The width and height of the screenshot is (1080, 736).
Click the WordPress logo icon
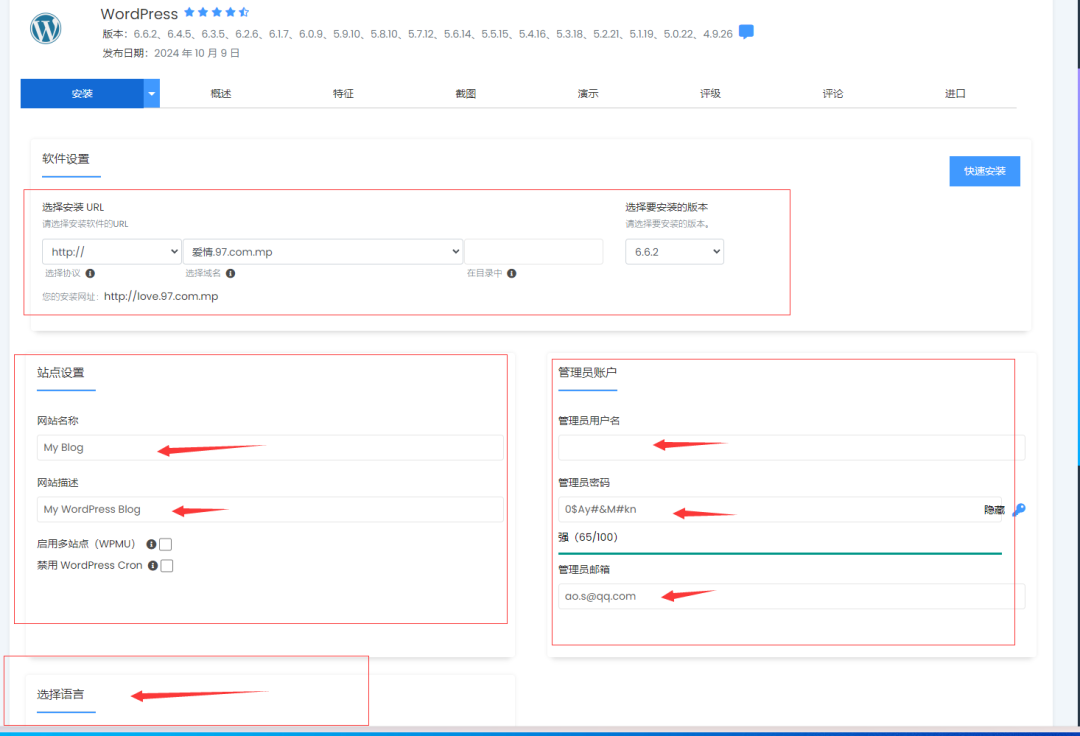tap(46, 29)
